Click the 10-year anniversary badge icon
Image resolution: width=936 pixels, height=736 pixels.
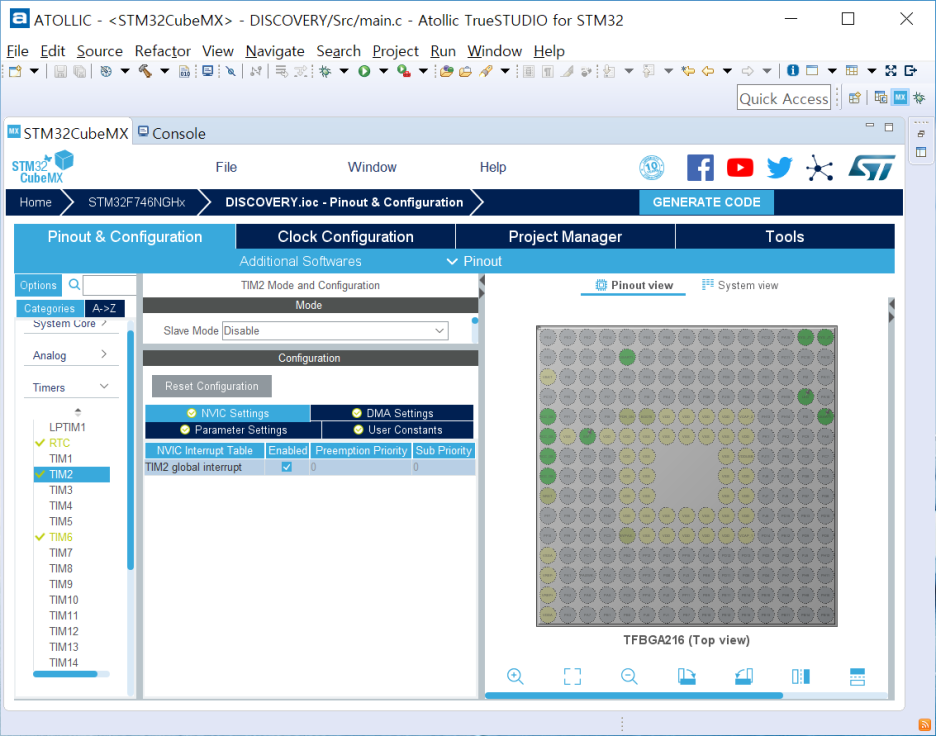coord(652,168)
